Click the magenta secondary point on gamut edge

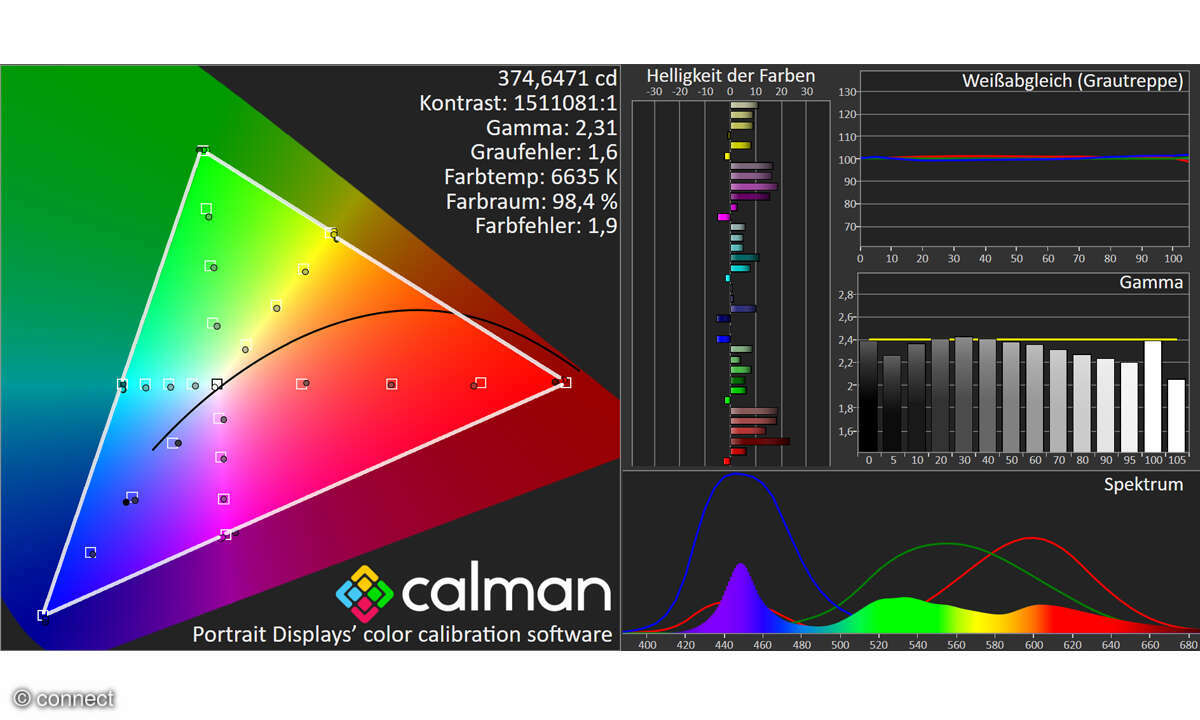(x=227, y=534)
